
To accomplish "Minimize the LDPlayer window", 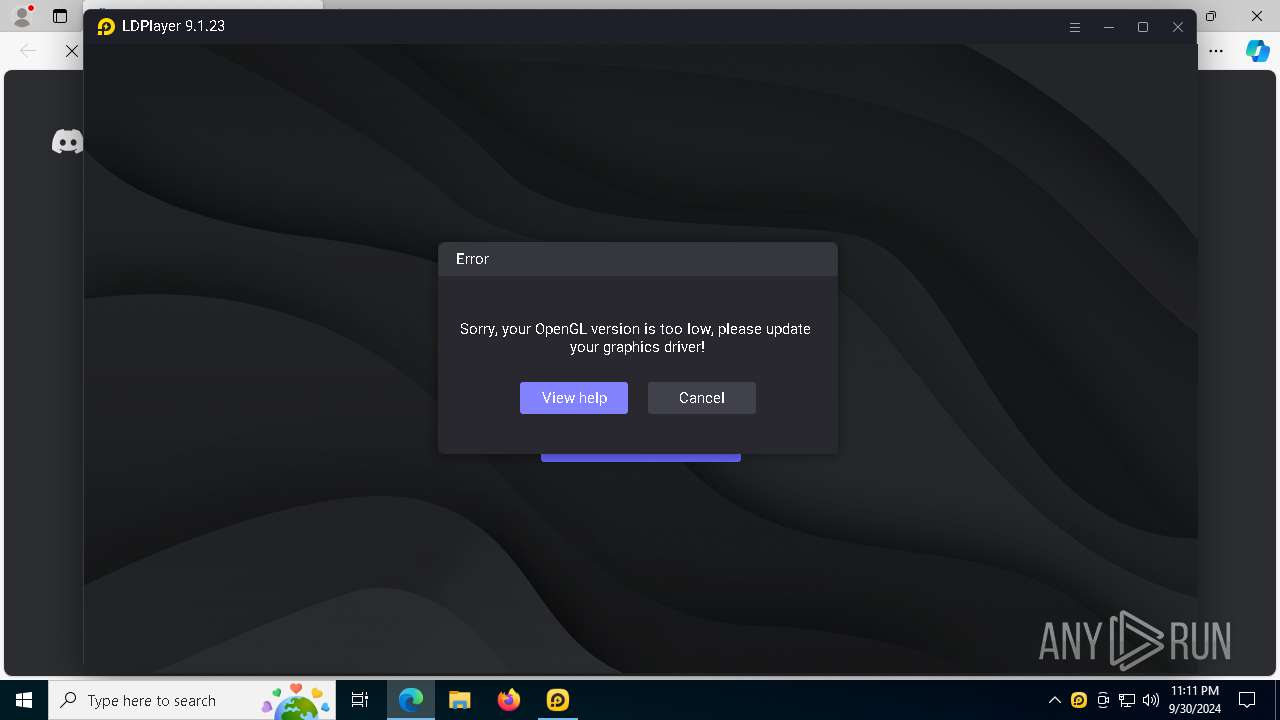I will [x=1109, y=27].
